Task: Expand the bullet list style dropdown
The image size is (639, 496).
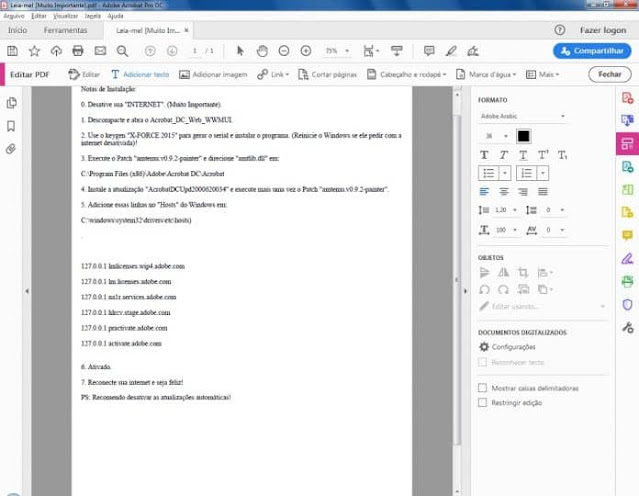Action: 505,173
